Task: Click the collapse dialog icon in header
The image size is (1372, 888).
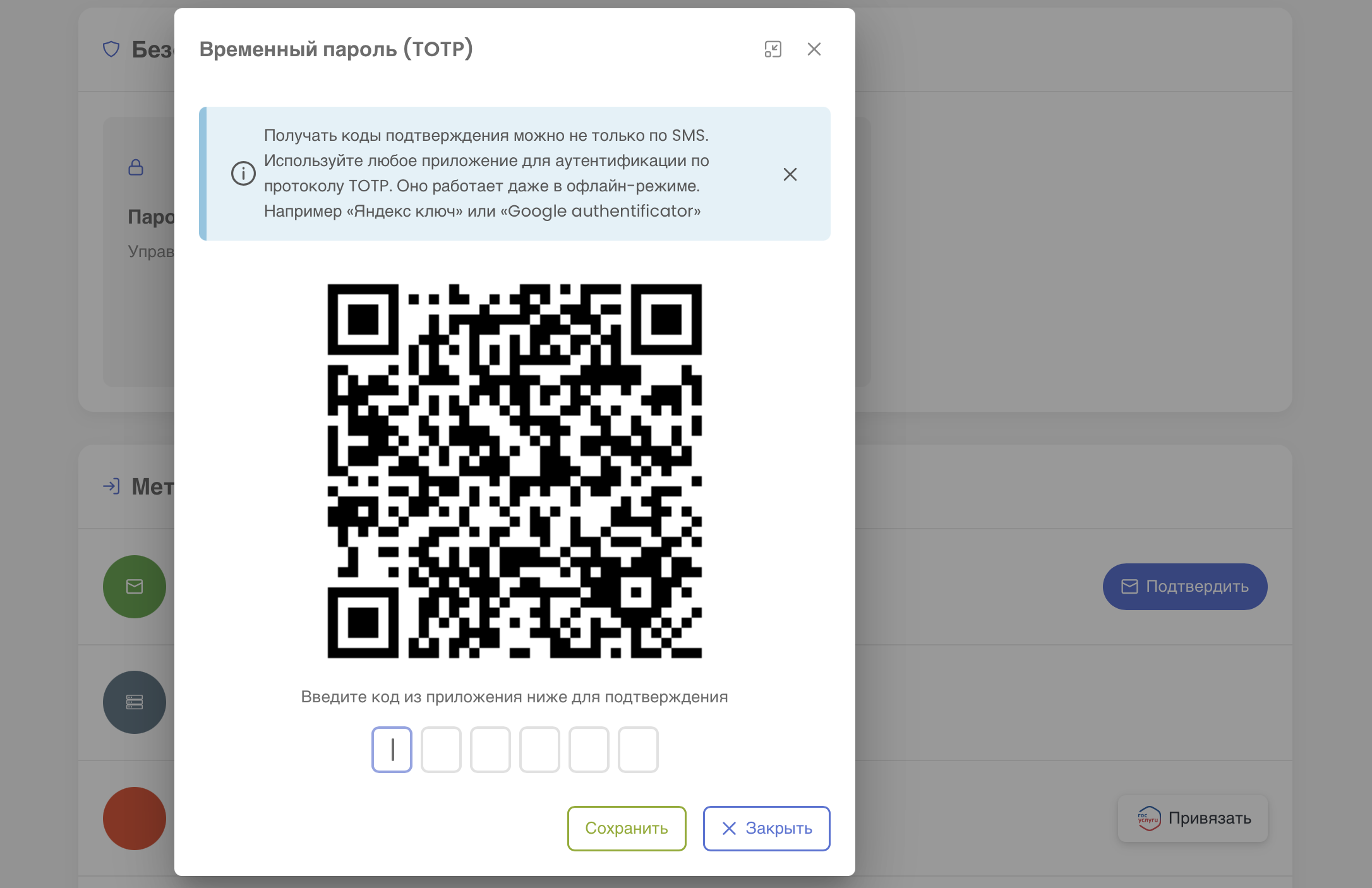Action: [773, 49]
